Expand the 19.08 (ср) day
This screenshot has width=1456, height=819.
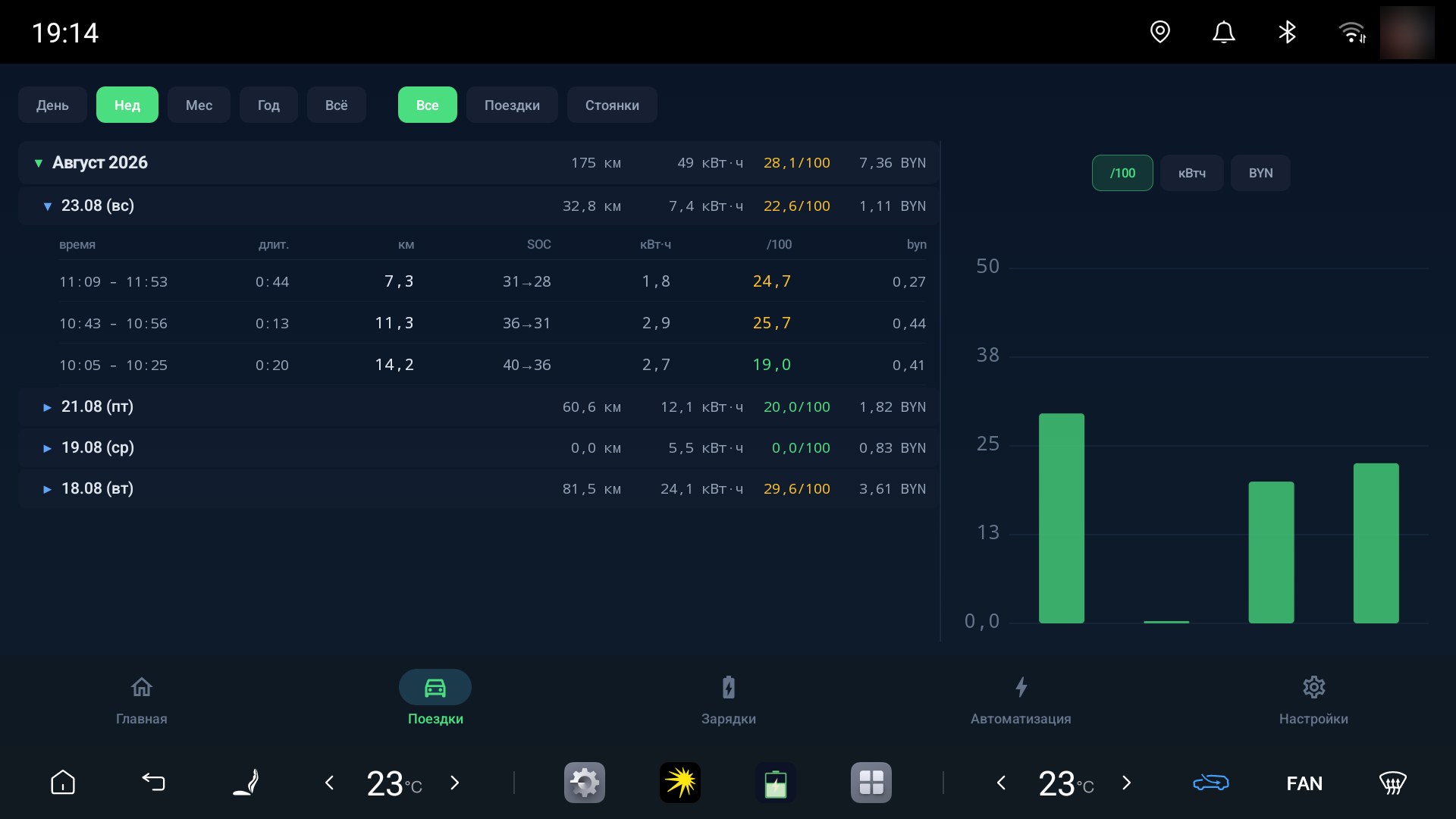tap(479, 447)
